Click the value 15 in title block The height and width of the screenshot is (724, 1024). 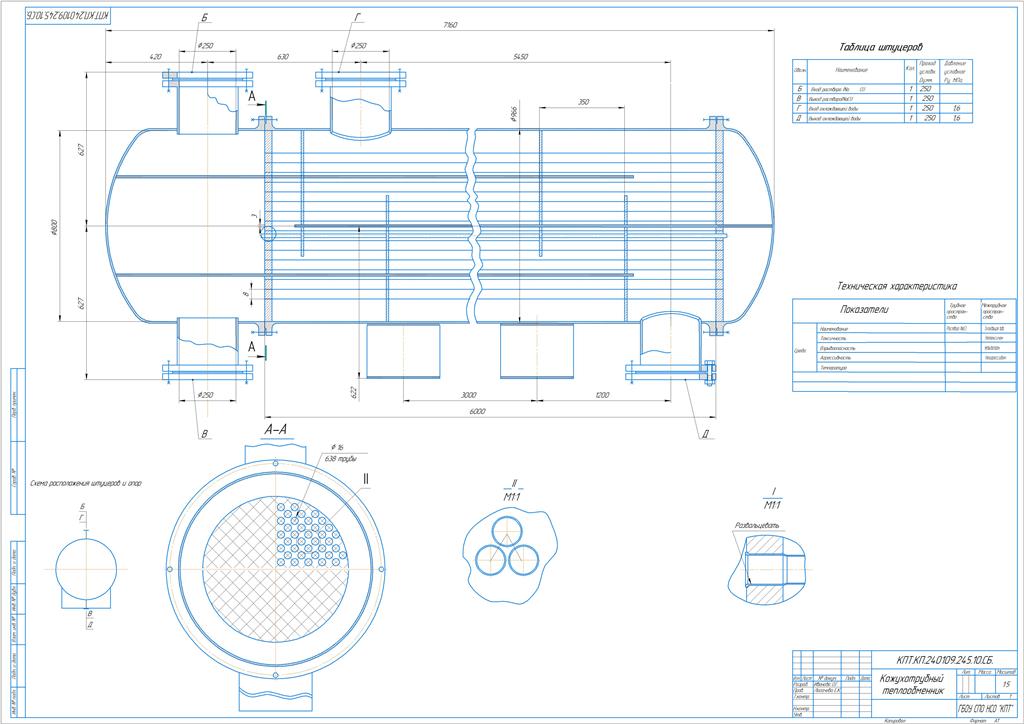tap(1006, 684)
